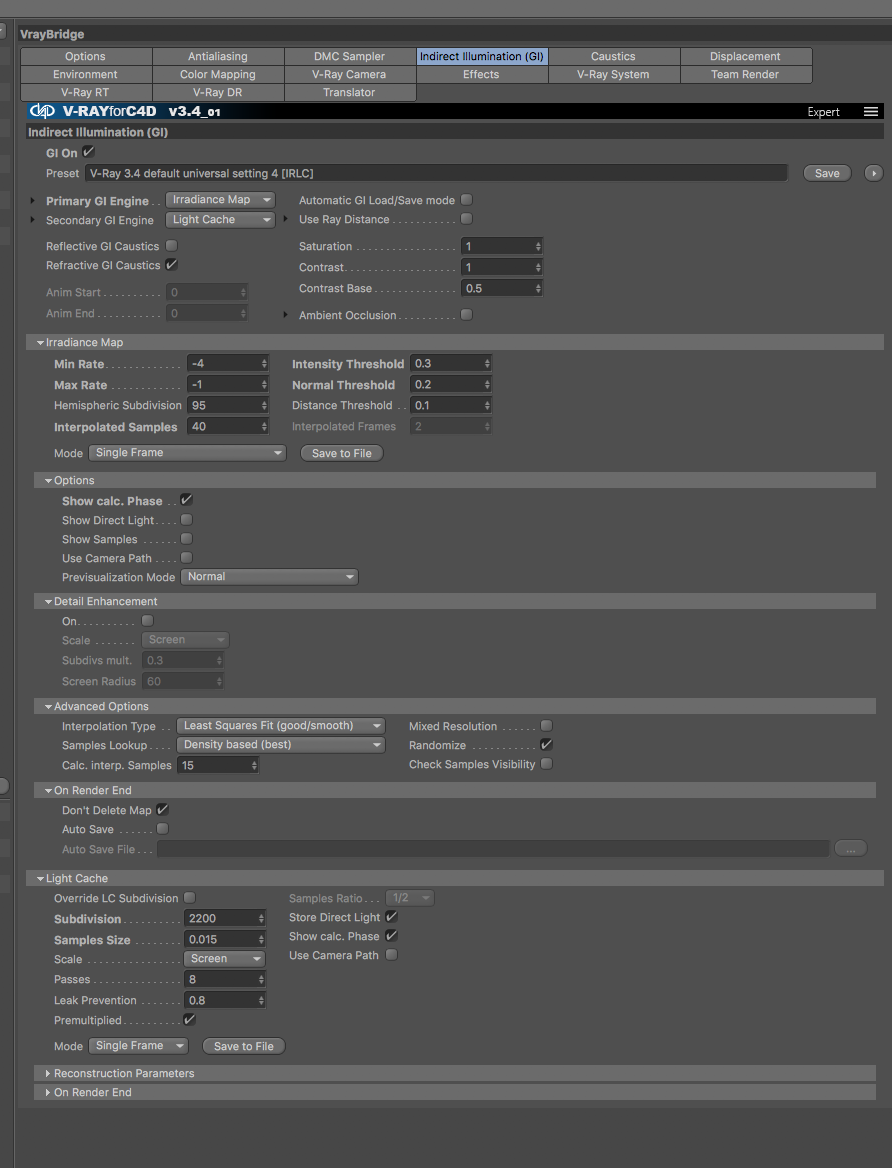Open the Displacement tab
The image size is (892, 1168).
tap(745, 57)
